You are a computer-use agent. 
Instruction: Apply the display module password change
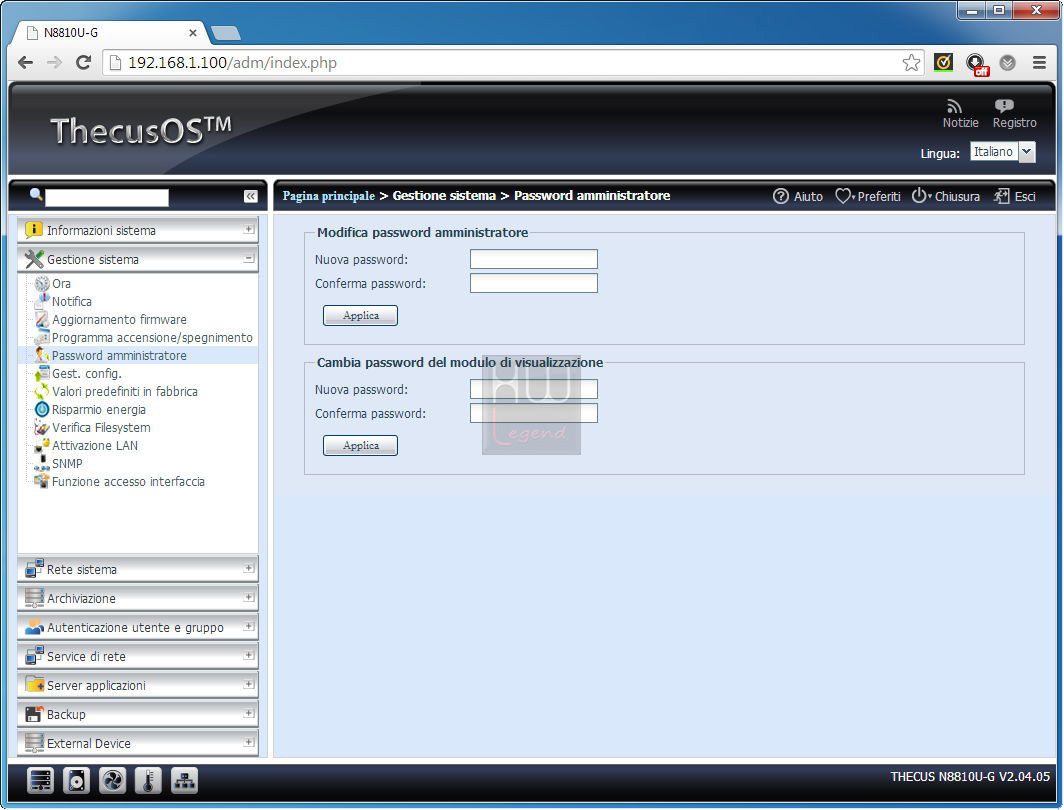point(360,446)
